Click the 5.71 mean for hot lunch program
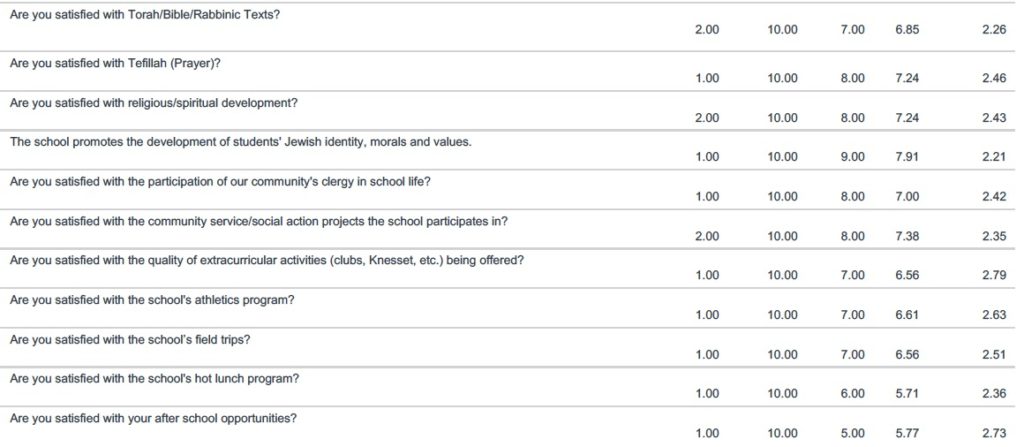The width and height of the screenshot is (1024, 447). point(908,393)
